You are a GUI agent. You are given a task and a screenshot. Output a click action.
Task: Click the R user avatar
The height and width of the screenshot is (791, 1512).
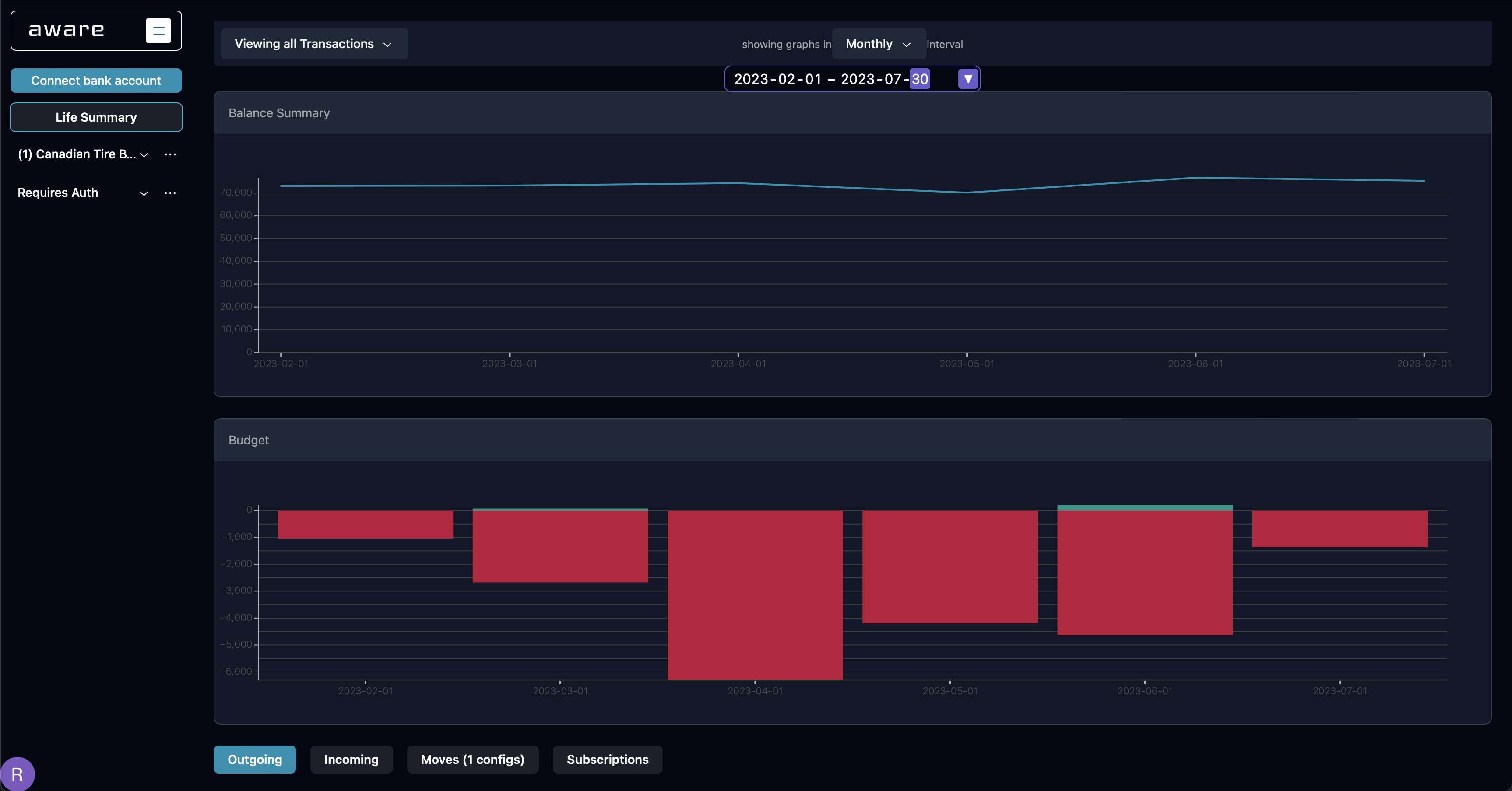coord(17,774)
